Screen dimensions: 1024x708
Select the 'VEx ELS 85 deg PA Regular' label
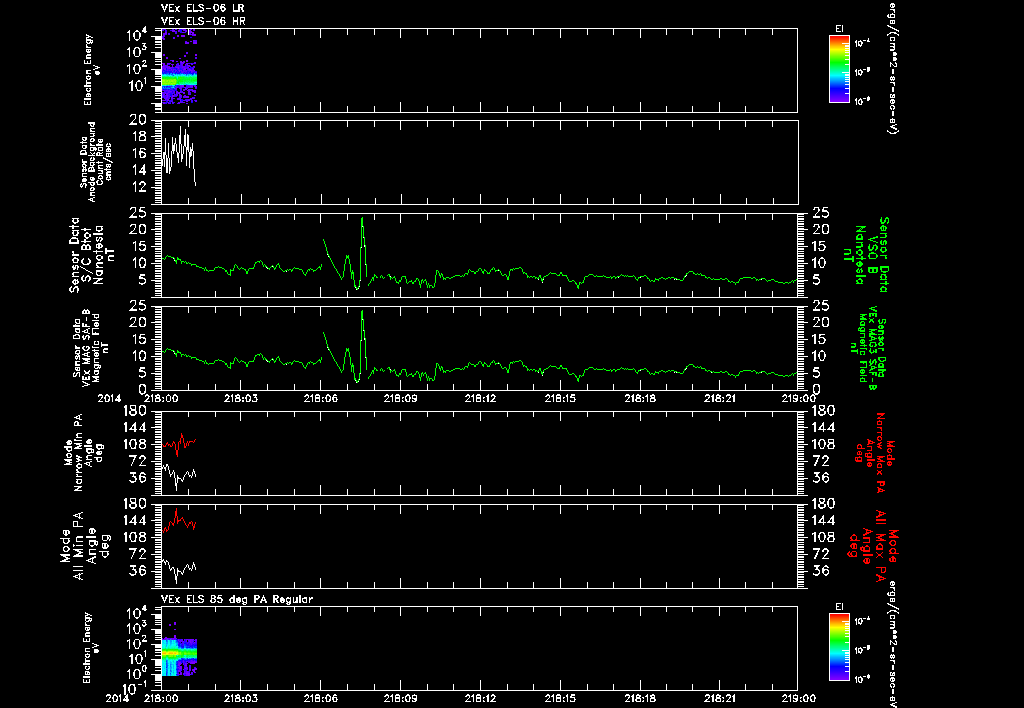(237, 600)
